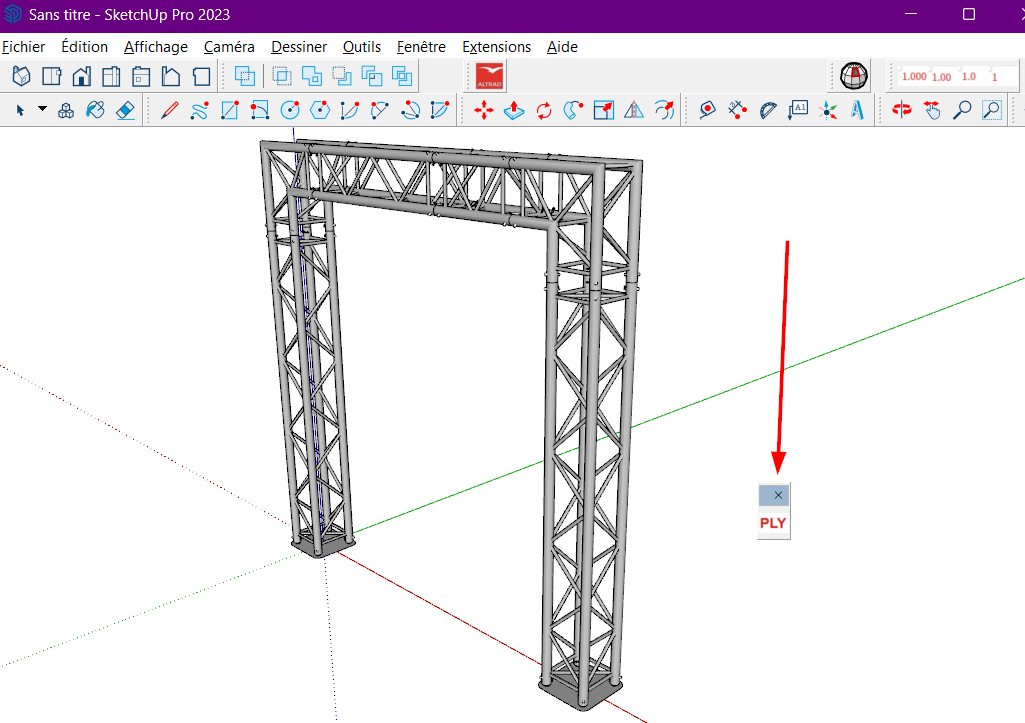Open the Caméra menu
1025x723 pixels.
point(229,46)
